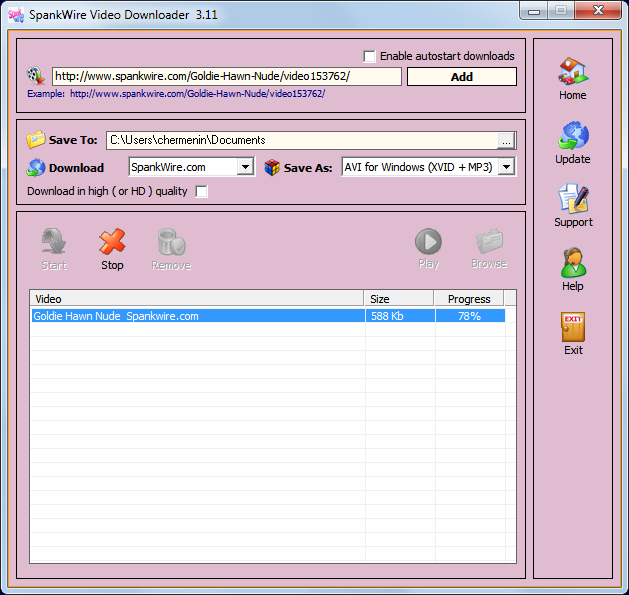629x595 pixels.
Task: Click the film reel icon beside URL field
Action: point(36,75)
